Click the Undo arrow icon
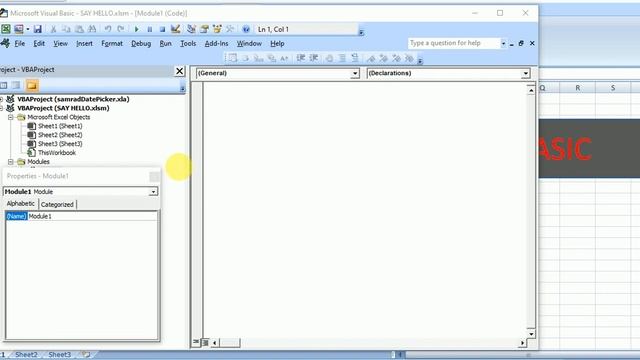 (108, 29)
